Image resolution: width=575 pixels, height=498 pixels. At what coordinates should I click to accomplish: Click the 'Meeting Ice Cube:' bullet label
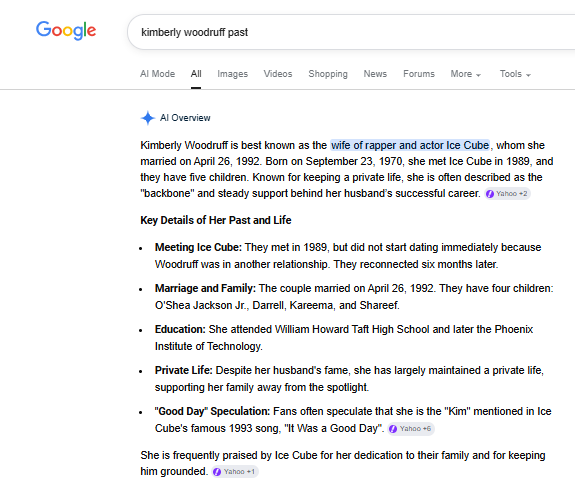click(x=198, y=248)
